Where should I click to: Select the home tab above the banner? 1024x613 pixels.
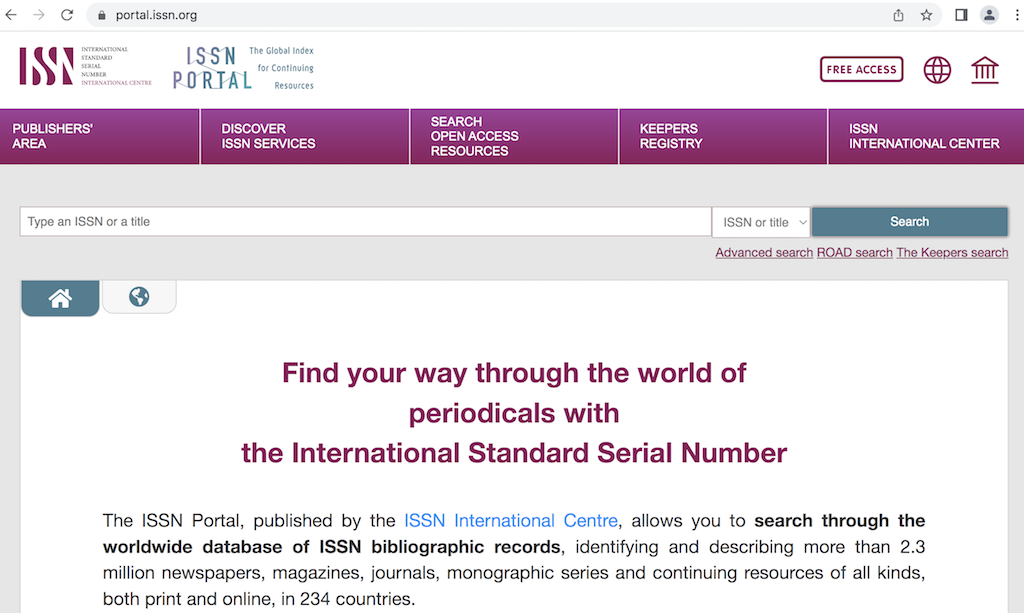tap(59, 297)
